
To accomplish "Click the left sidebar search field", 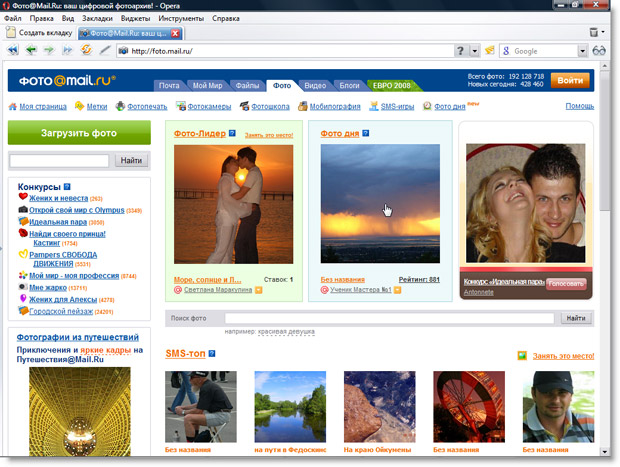I will click(59, 161).
